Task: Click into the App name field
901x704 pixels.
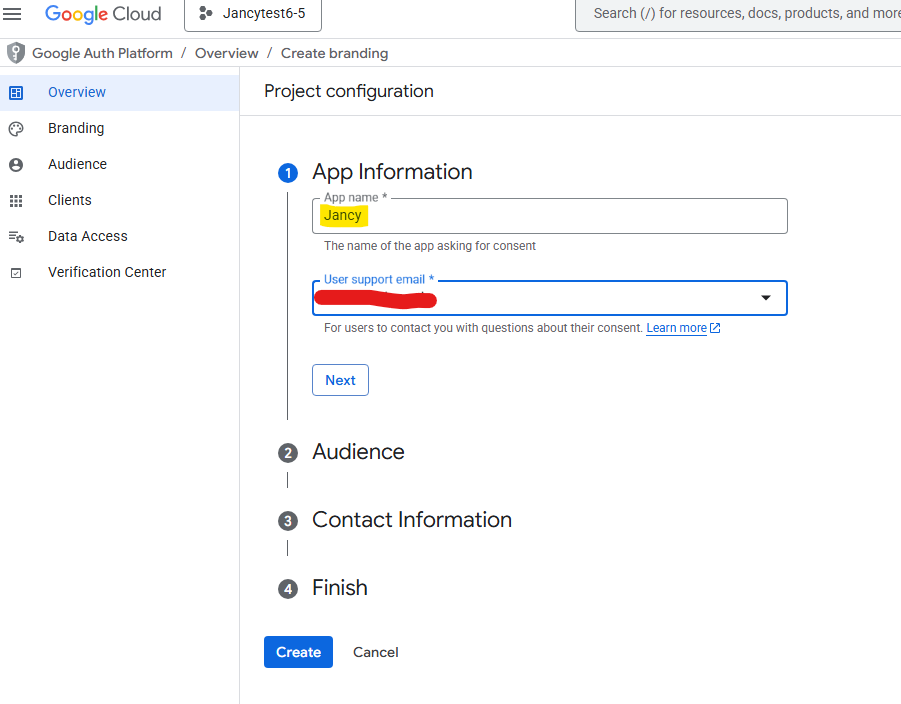Action: (x=550, y=216)
